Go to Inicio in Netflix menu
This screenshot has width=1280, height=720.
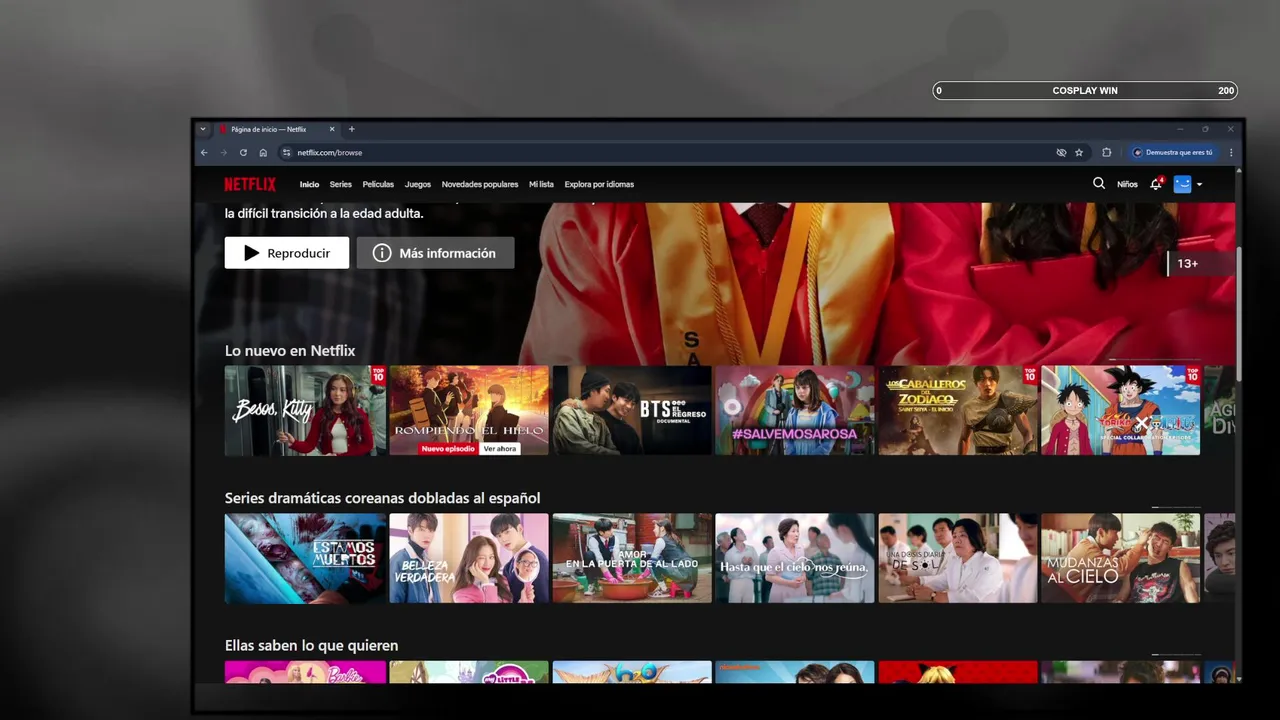pos(309,184)
